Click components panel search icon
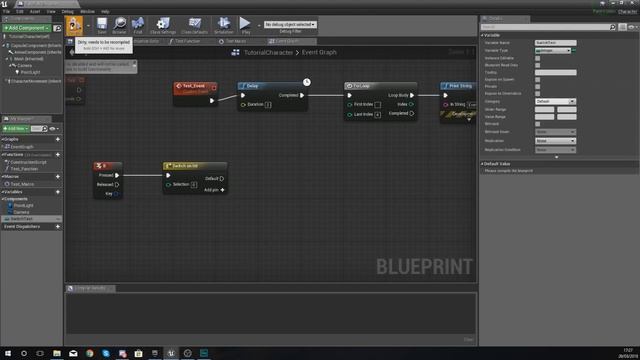640x360 pixels. pyautogui.click(x=58, y=28)
